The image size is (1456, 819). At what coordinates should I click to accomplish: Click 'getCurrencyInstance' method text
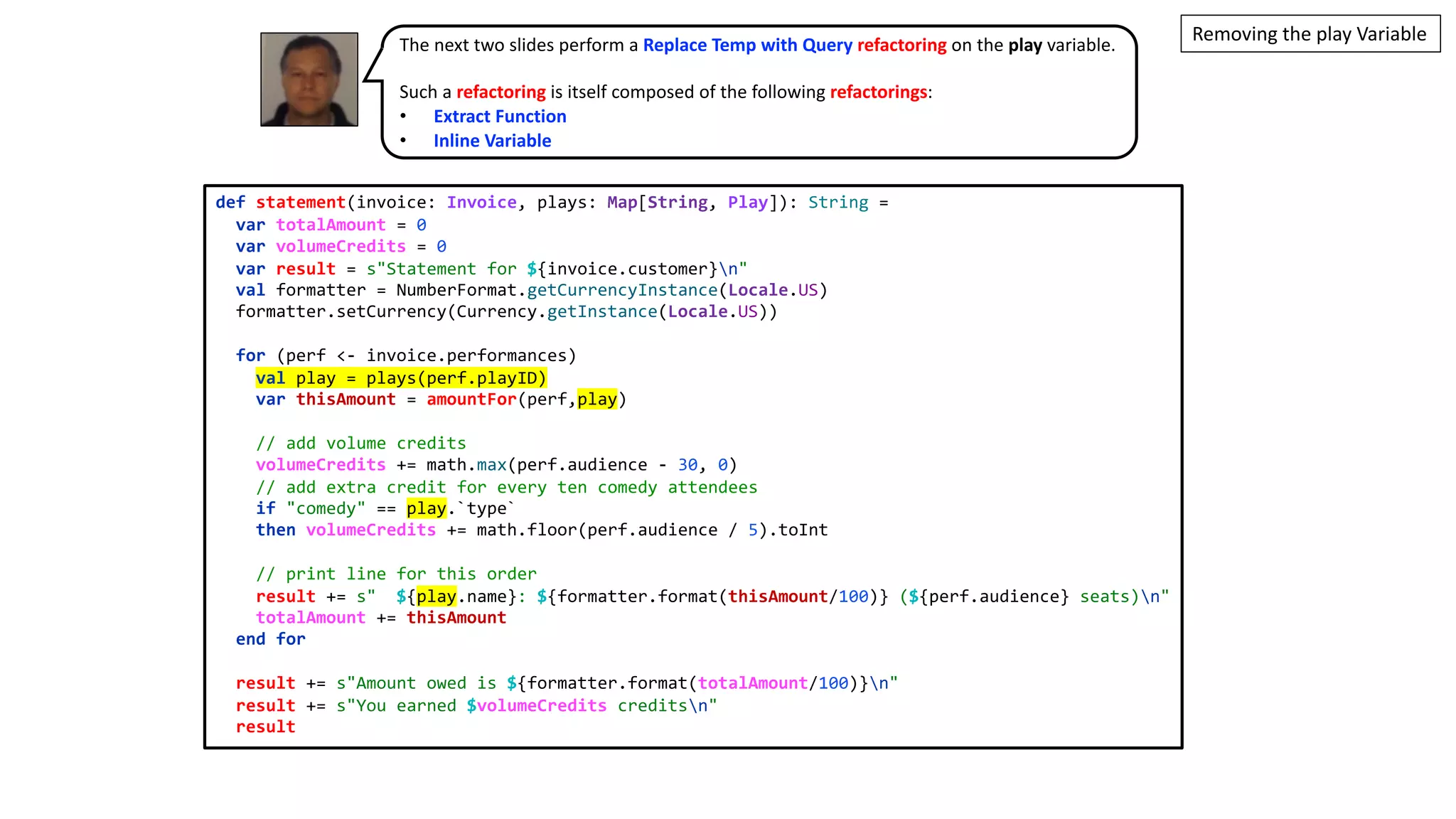tap(622, 290)
